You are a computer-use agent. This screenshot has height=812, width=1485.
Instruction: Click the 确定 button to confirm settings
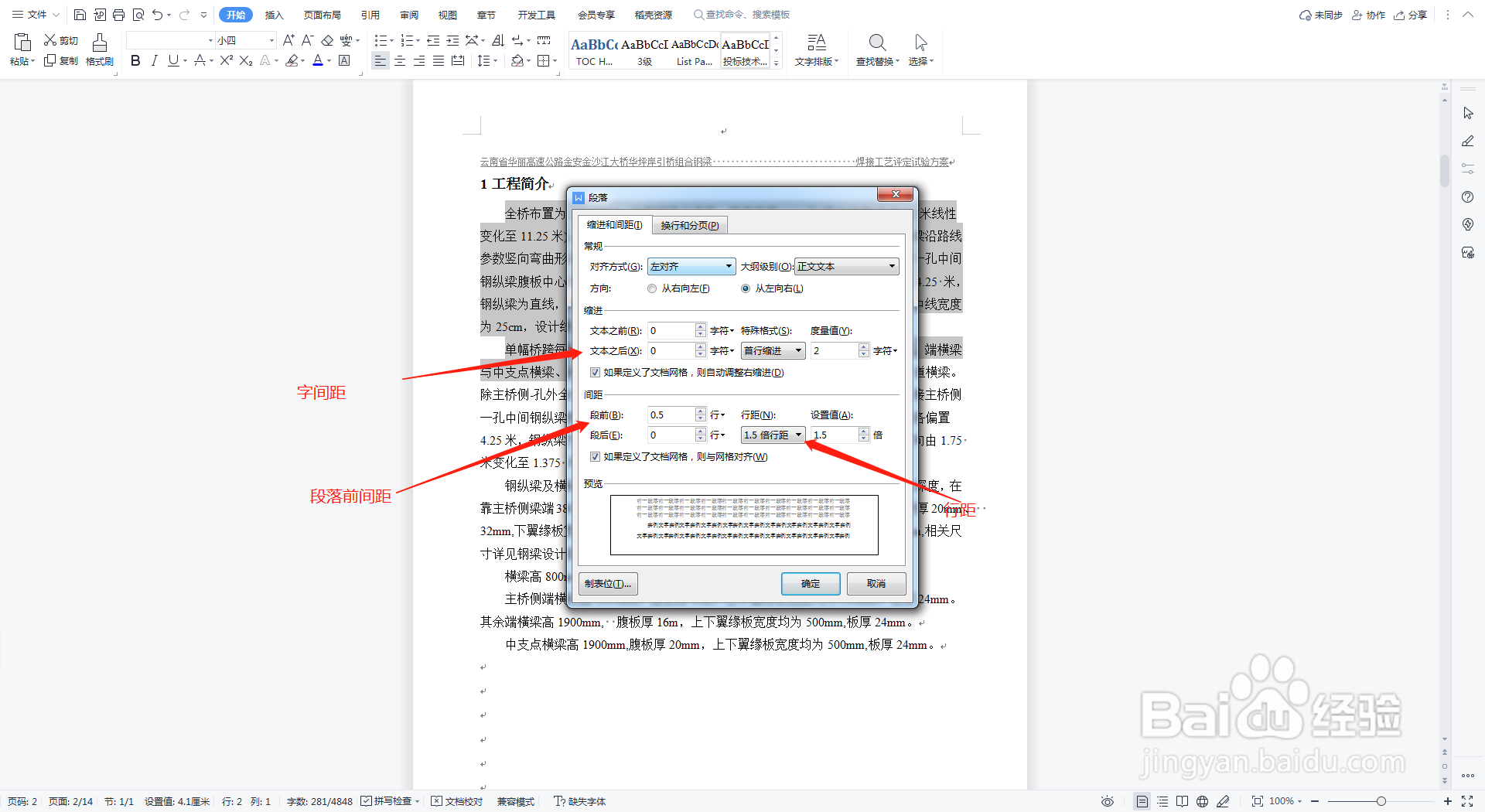[x=810, y=584]
